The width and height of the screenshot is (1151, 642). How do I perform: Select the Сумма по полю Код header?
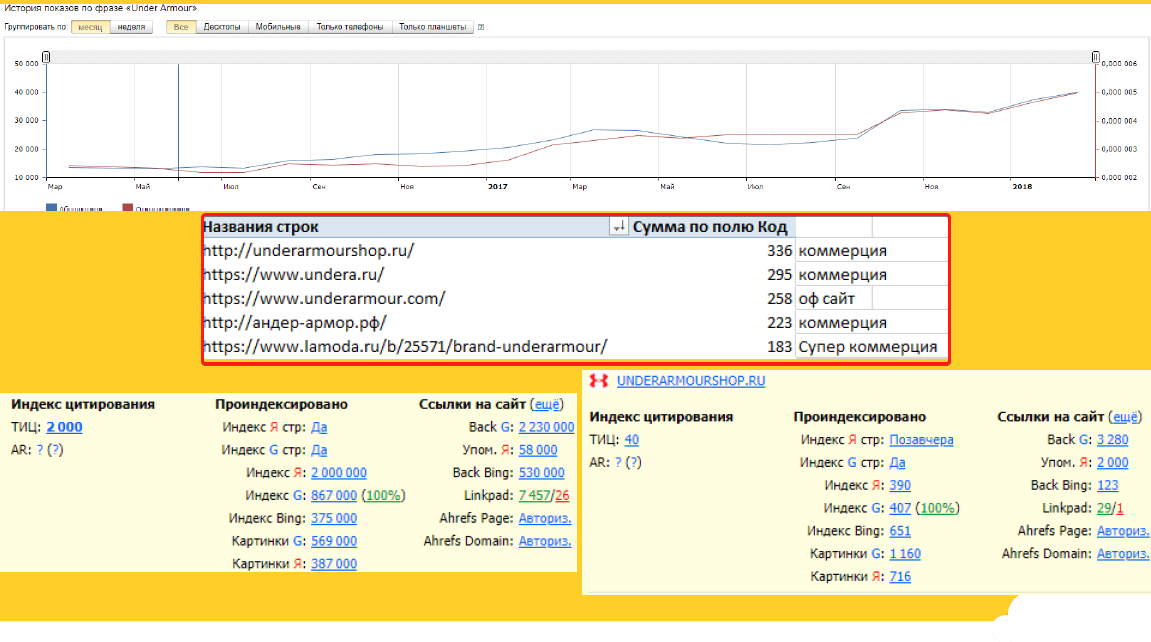710,227
